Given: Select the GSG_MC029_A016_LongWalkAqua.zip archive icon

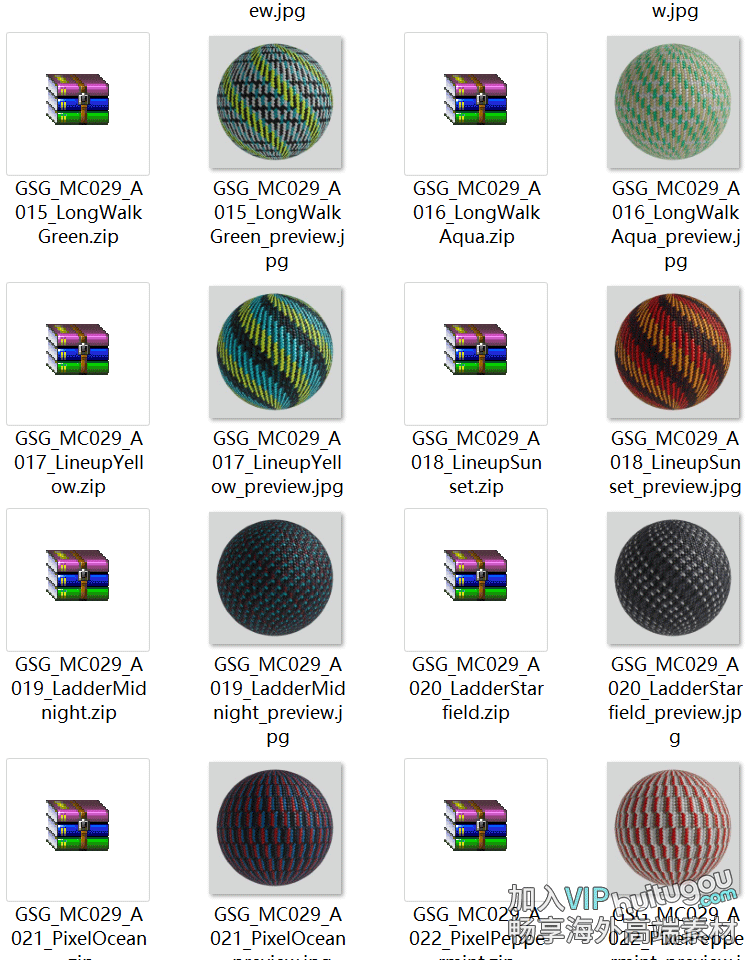Looking at the screenshot, I should [476, 100].
